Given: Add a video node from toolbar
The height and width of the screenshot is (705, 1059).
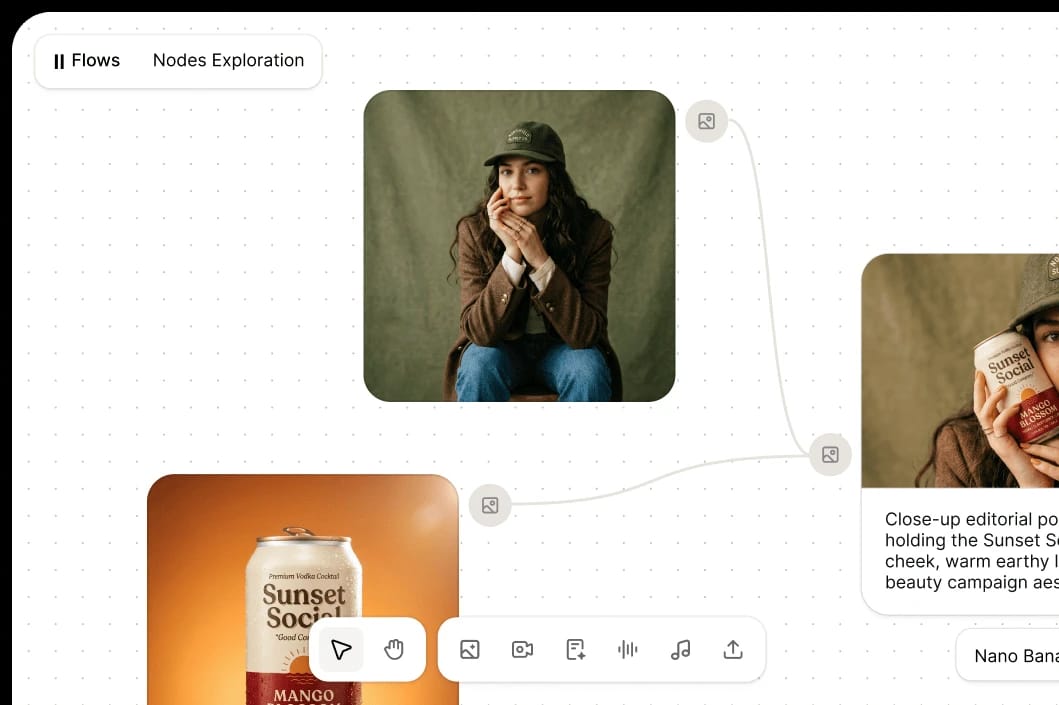Looking at the screenshot, I should (522, 650).
